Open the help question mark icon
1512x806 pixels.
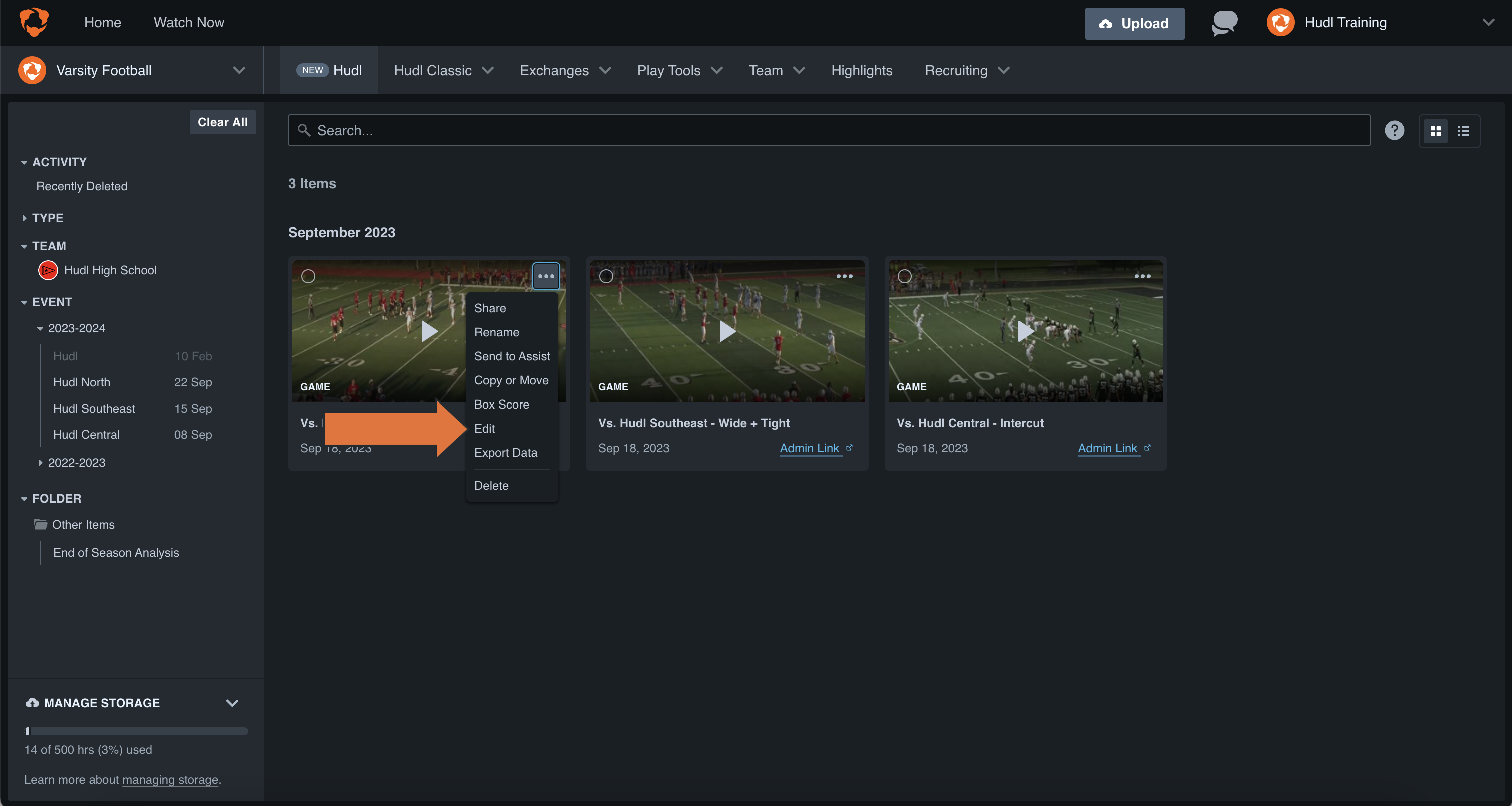[x=1395, y=130]
